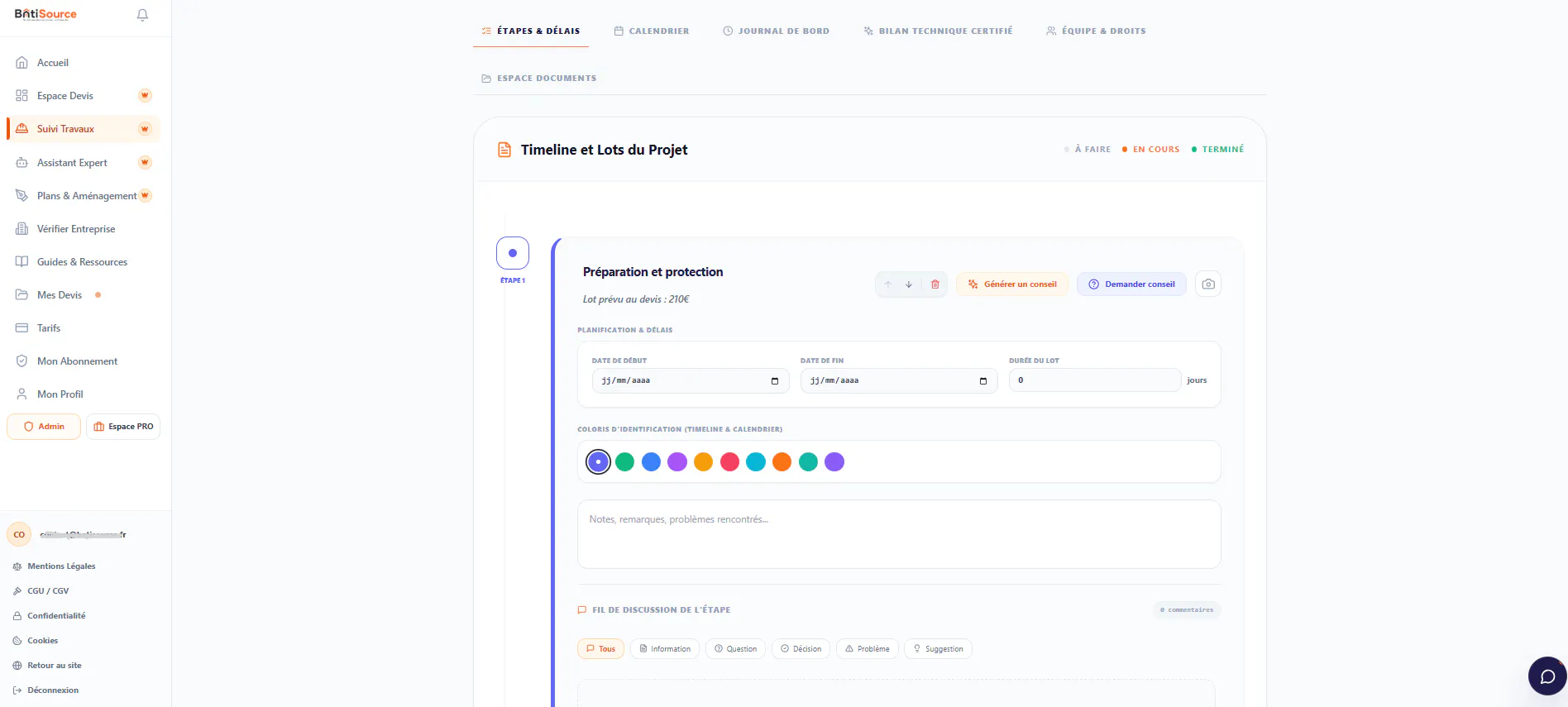Open Mon Profil
This screenshot has height=707, width=1568.
83,394
